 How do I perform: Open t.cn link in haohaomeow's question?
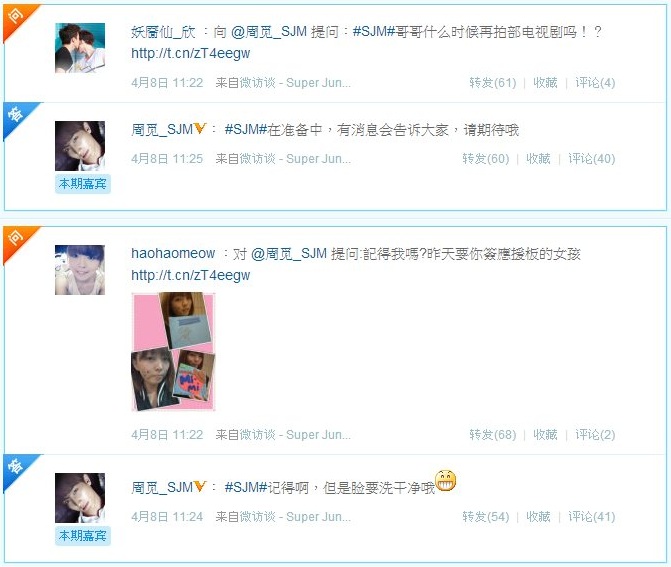[190, 276]
